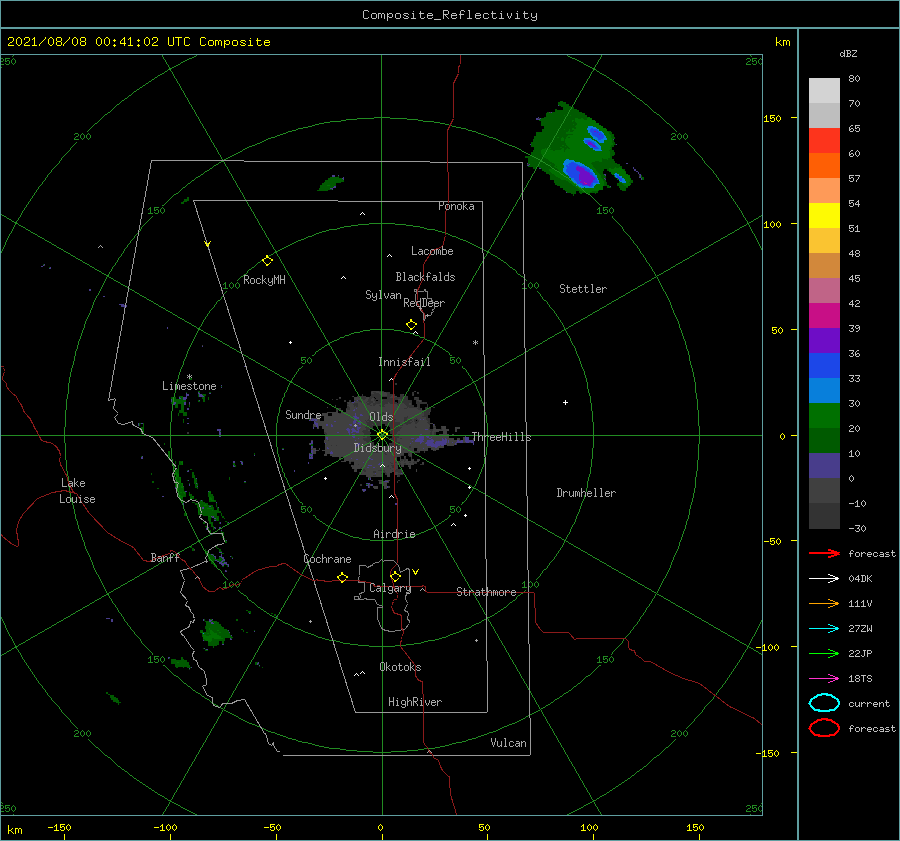Click the HighRiver town label
The height and width of the screenshot is (841, 900).
click(x=415, y=702)
